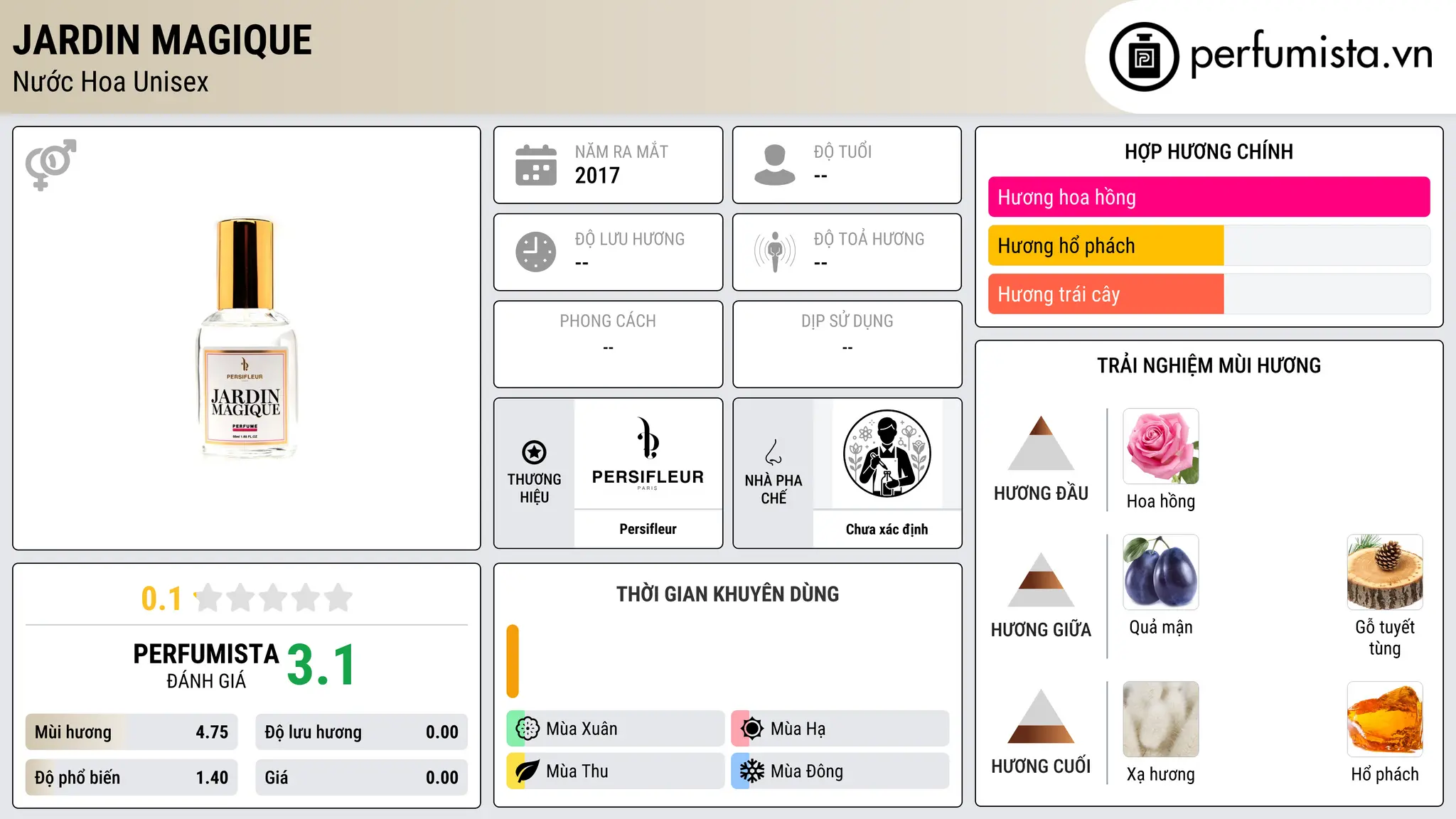Click the pink Hương hoa hồng accord bar
This screenshot has width=1456, height=819.
[1209, 197]
